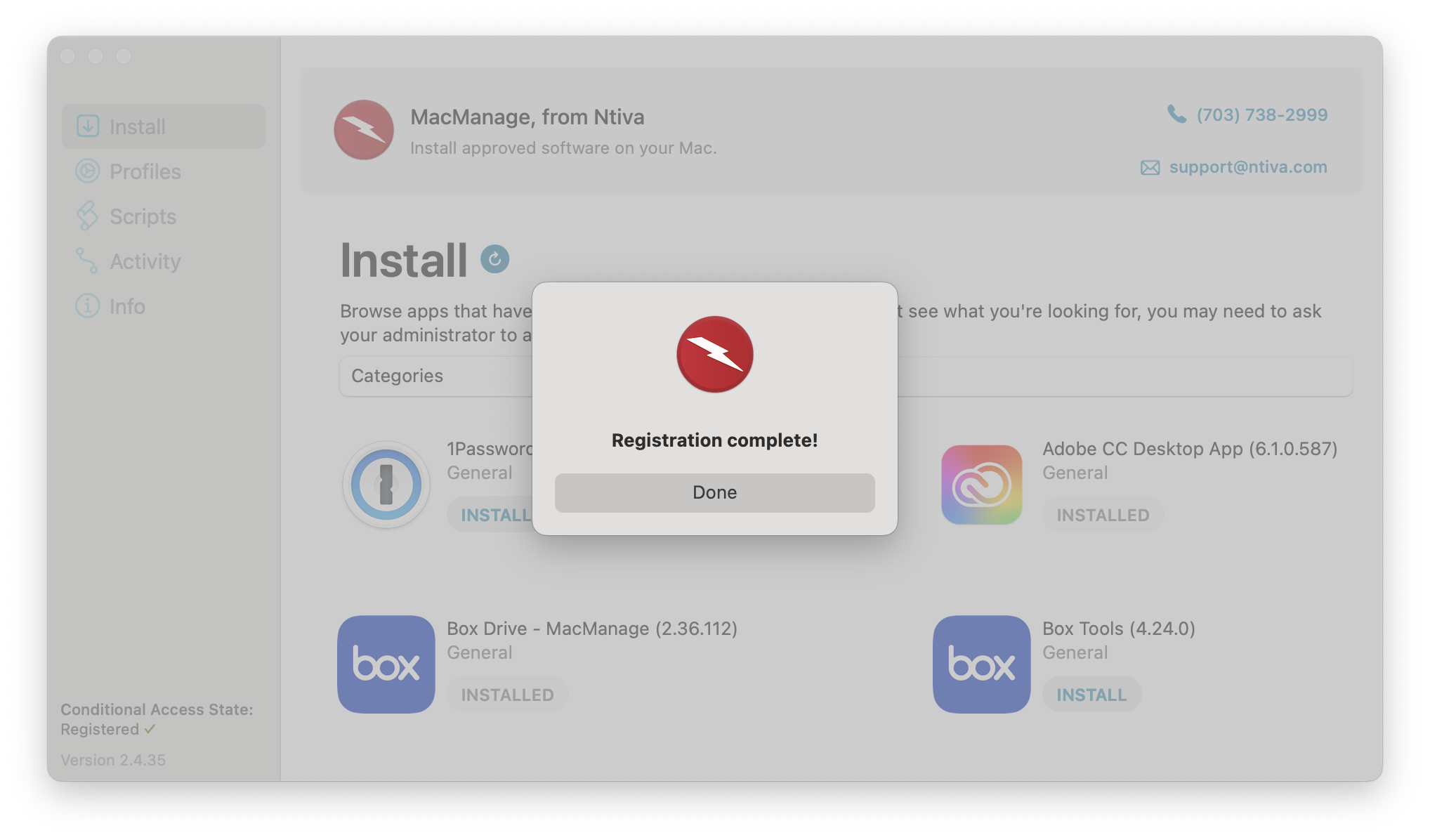Click the Adobe CC Desktop App (6.1.0.587) title
This screenshot has width=1430, height=840.
[x=1190, y=449]
